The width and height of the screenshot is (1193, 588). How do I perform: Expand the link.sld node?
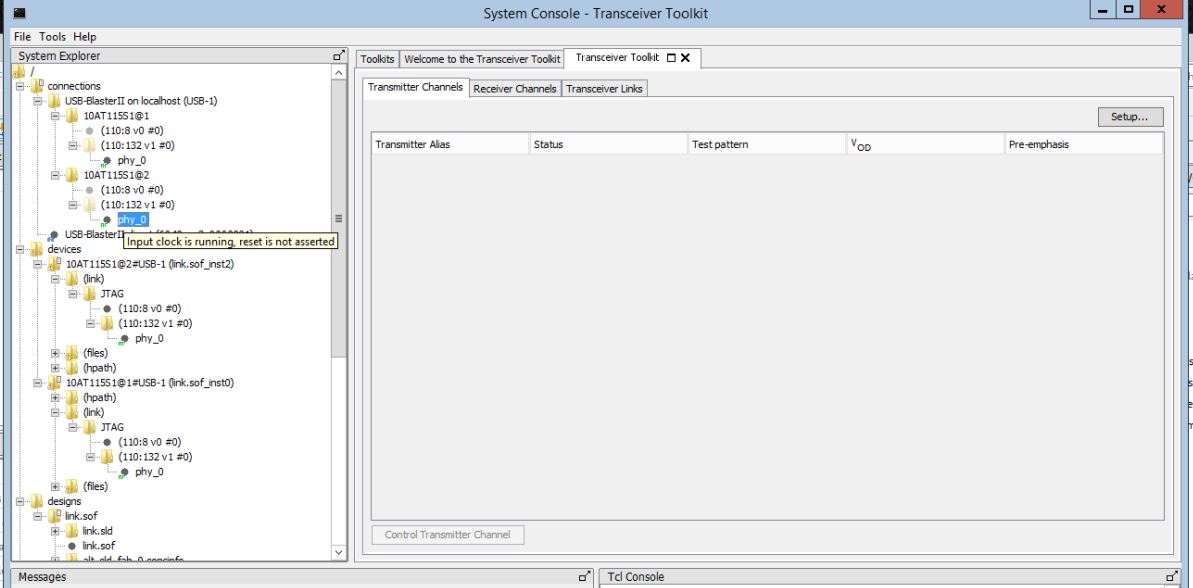tap(55, 531)
